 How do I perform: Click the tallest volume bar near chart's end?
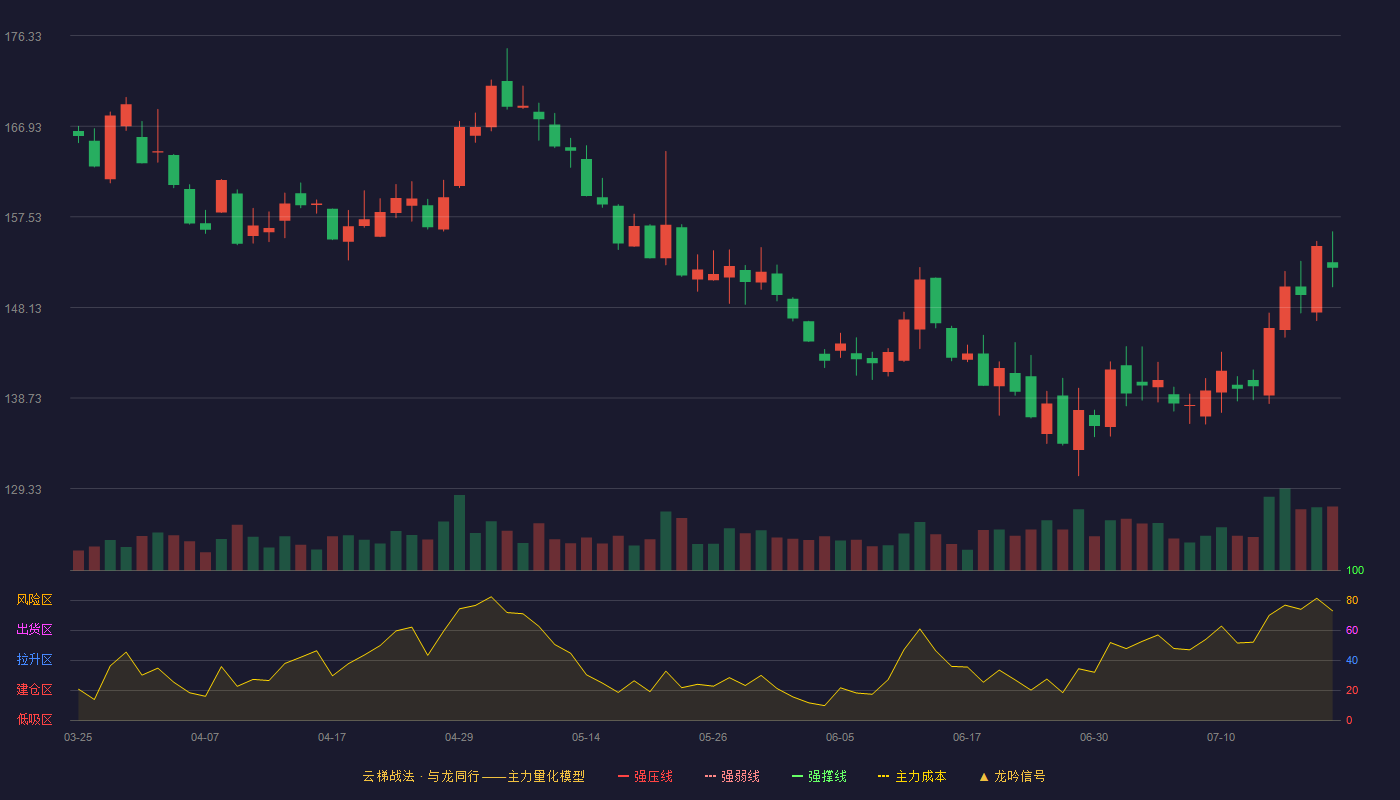coord(1285,529)
